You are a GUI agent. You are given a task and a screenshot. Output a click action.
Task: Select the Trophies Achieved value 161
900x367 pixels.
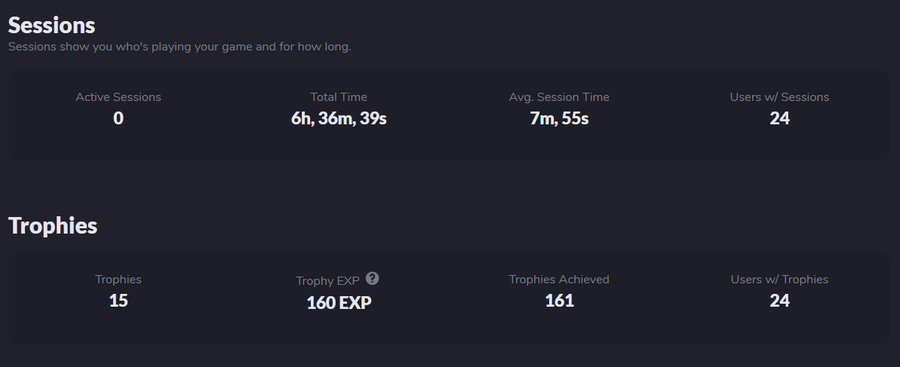(559, 300)
